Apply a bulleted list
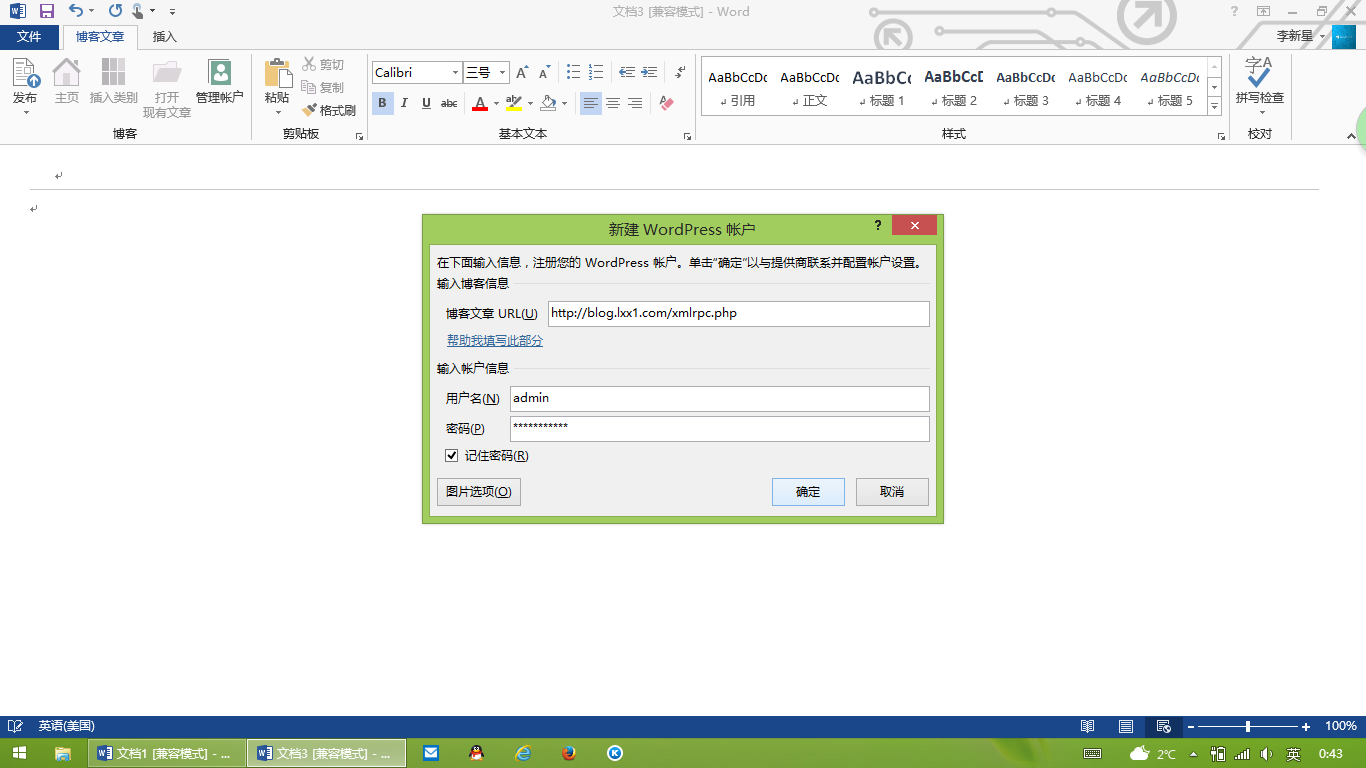Viewport: 1366px width, 768px height. click(573, 72)
